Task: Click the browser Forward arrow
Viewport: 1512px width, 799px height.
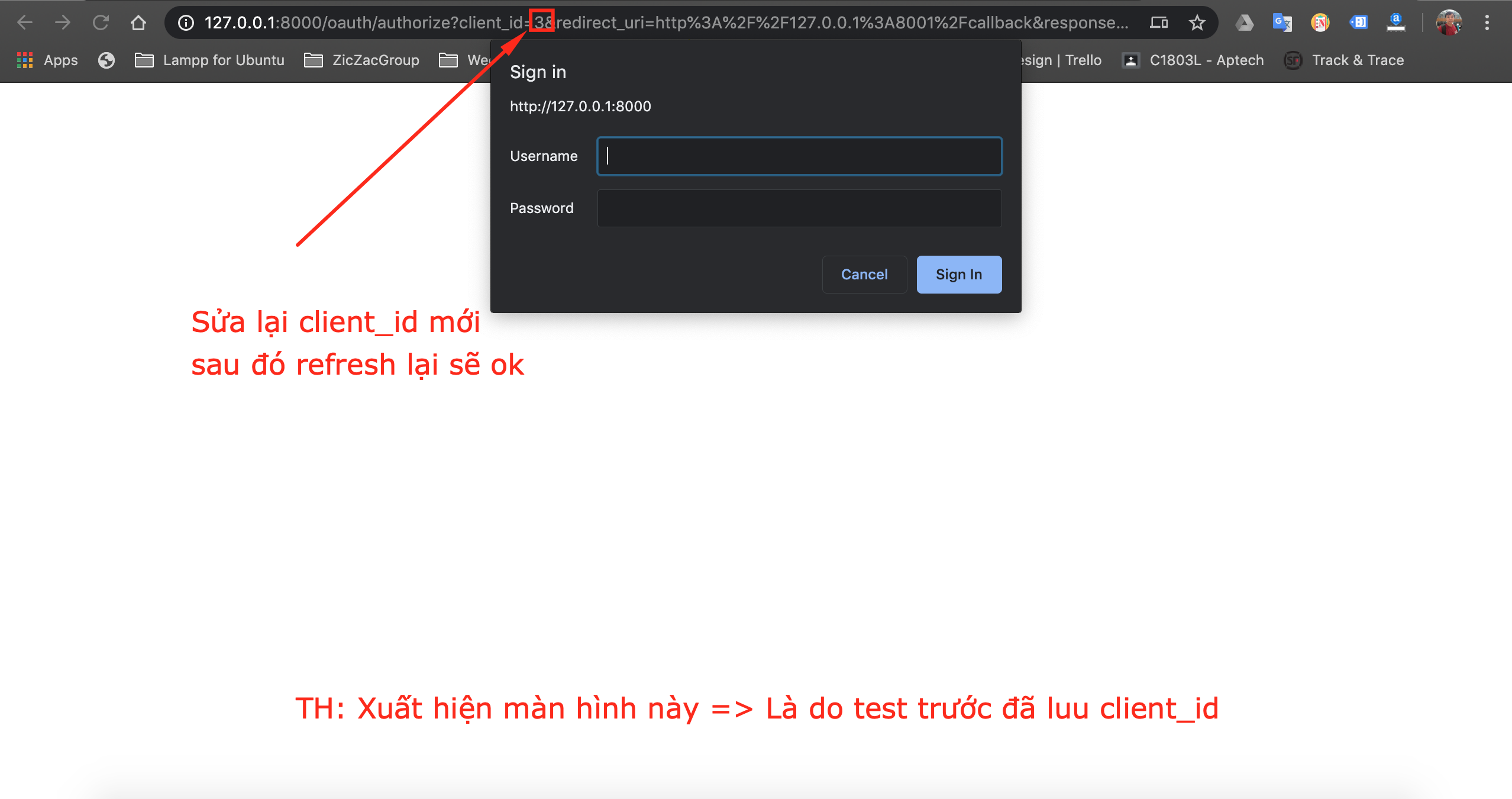Action: point(63,22)
